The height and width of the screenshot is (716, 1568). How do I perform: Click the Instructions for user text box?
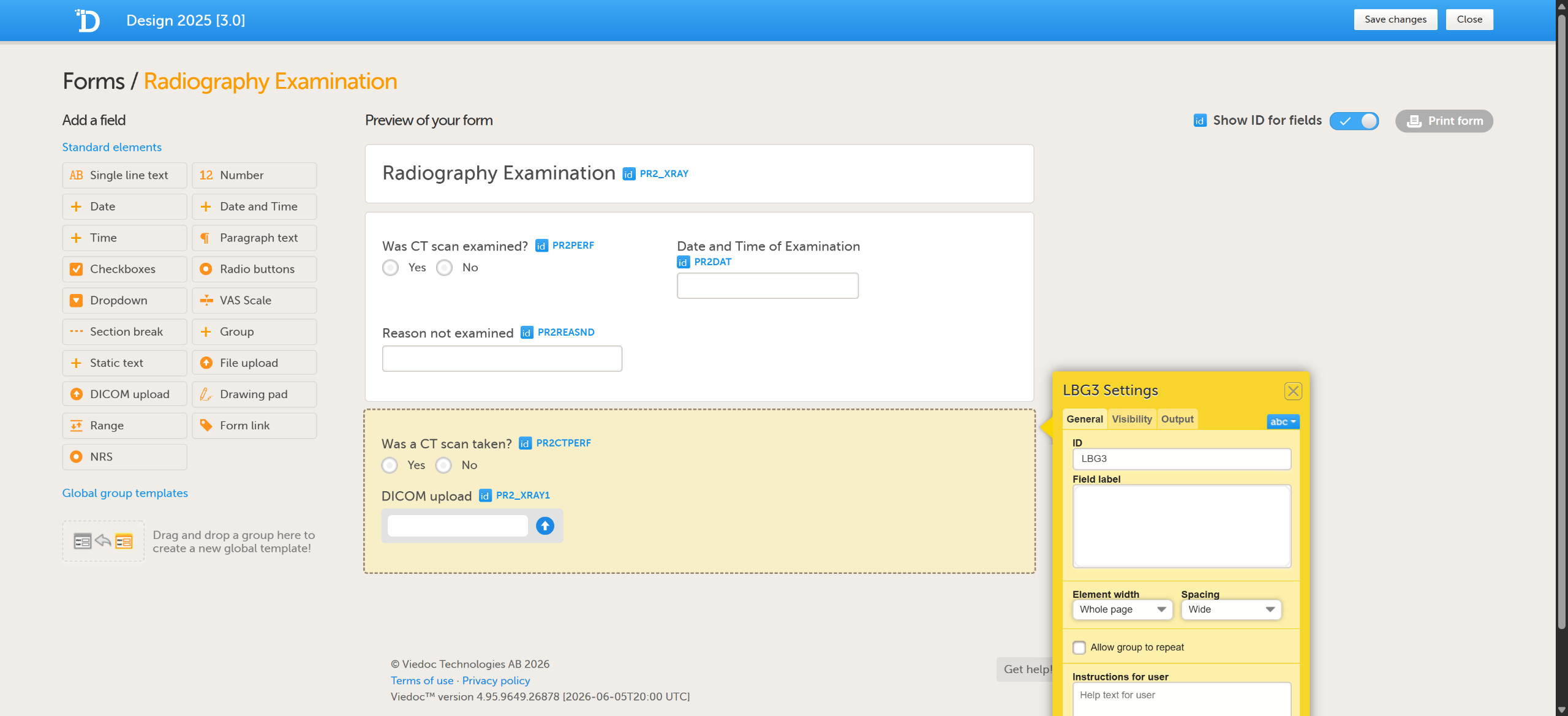[1182, 698]
